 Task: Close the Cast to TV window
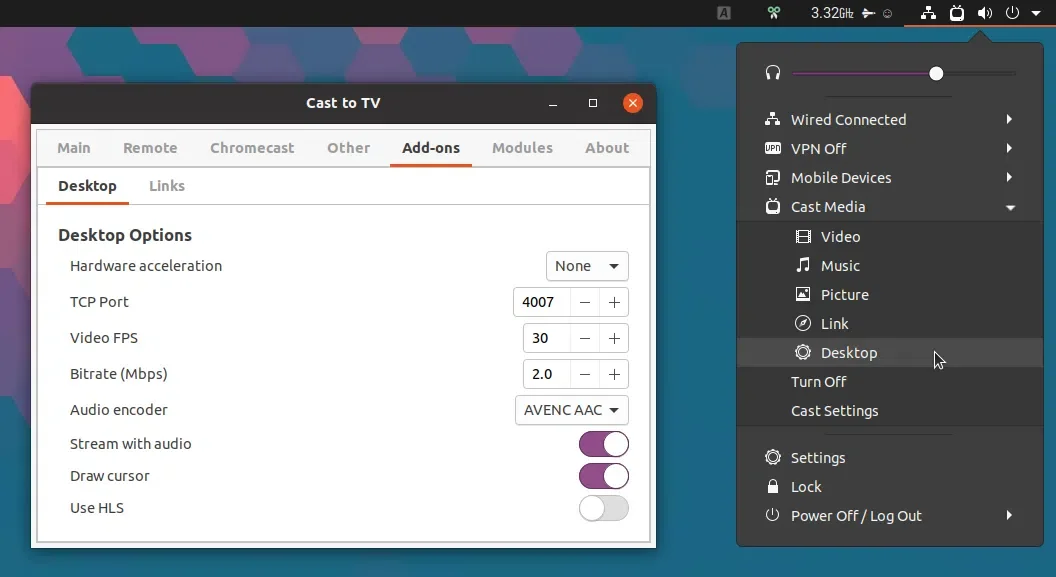click(632, 103)
